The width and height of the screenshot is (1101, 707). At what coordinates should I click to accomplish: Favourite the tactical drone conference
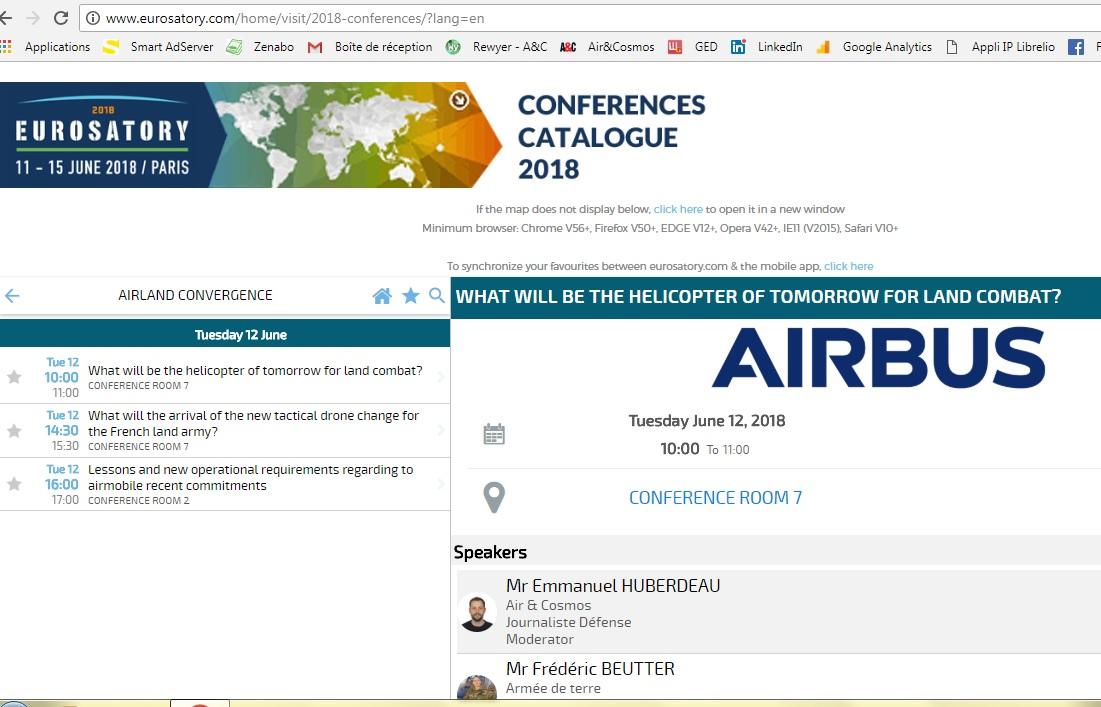point(14,431)
